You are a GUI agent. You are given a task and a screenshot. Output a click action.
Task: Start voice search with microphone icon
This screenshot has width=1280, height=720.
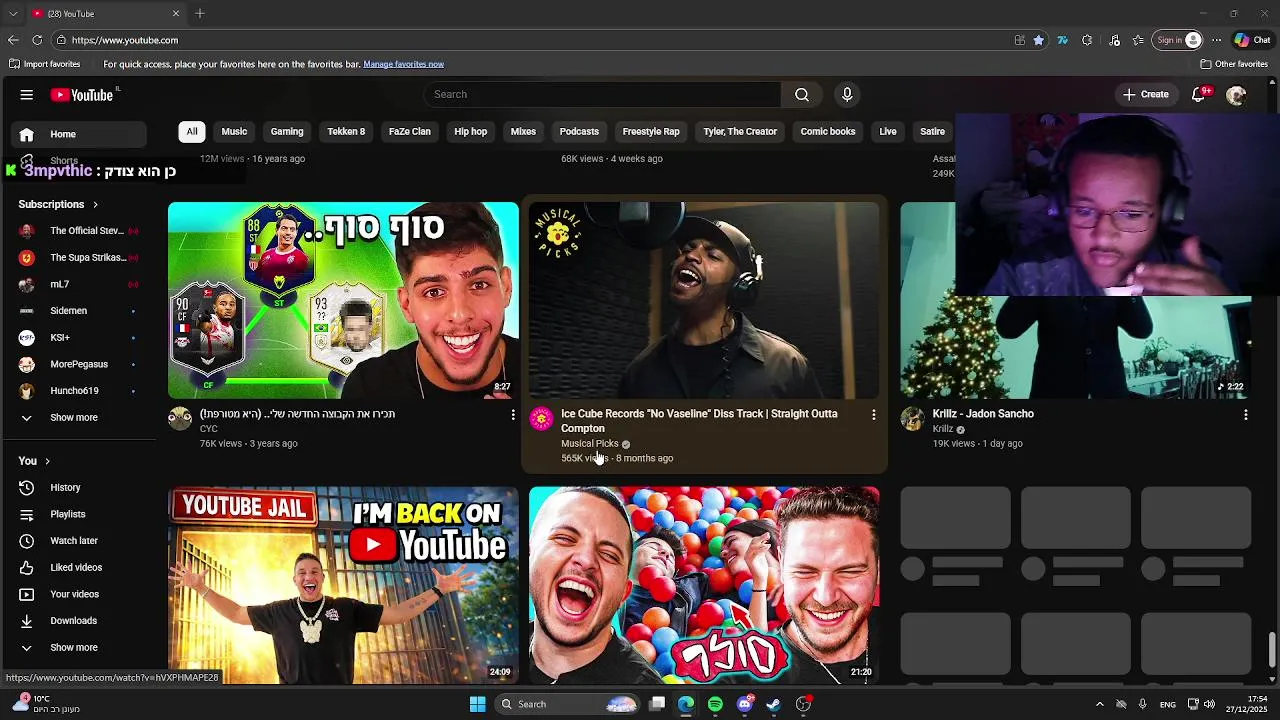pos(847,94)
